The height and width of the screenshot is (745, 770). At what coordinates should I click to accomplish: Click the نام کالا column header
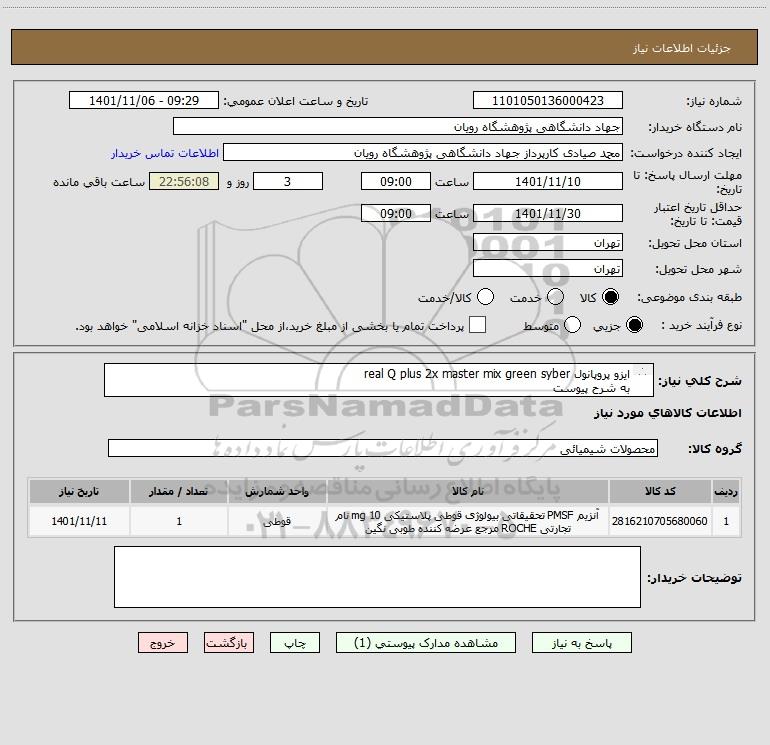click(468, 492)
